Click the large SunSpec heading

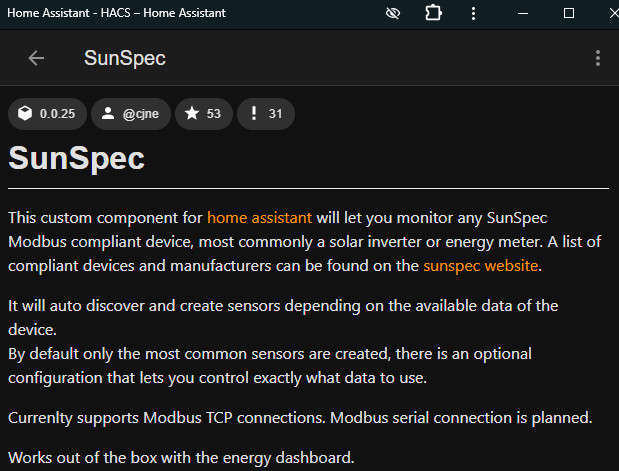(77, 158)
